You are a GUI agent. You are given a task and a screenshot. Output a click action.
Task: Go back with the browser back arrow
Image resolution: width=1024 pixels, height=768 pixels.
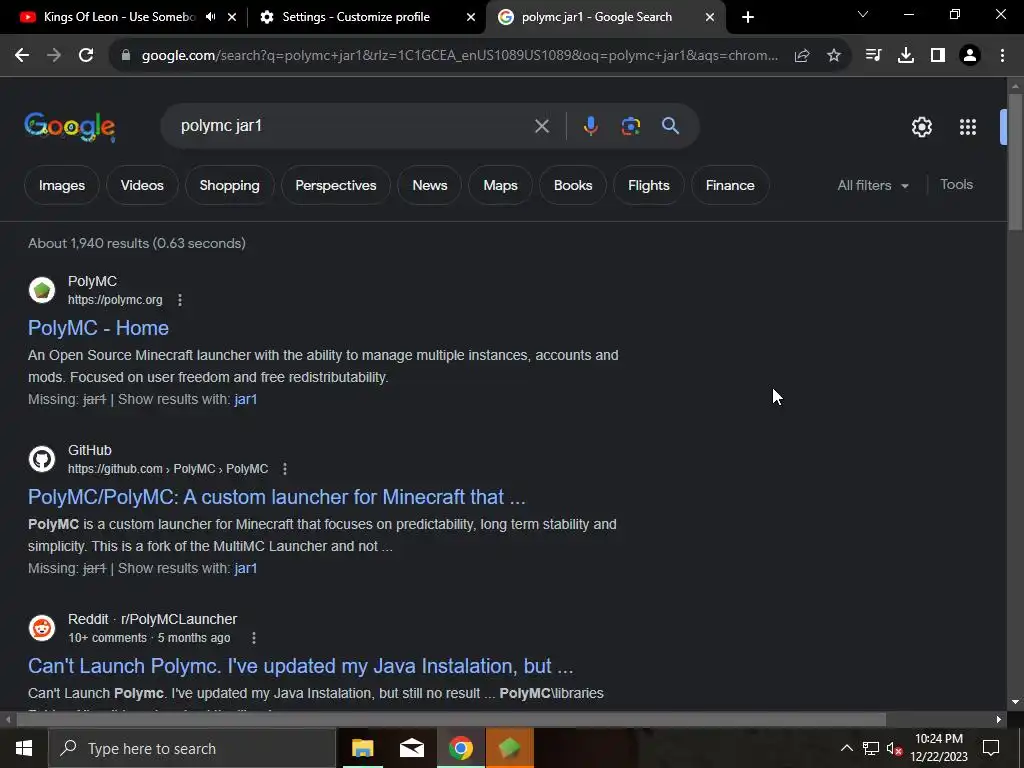(22, 56)
